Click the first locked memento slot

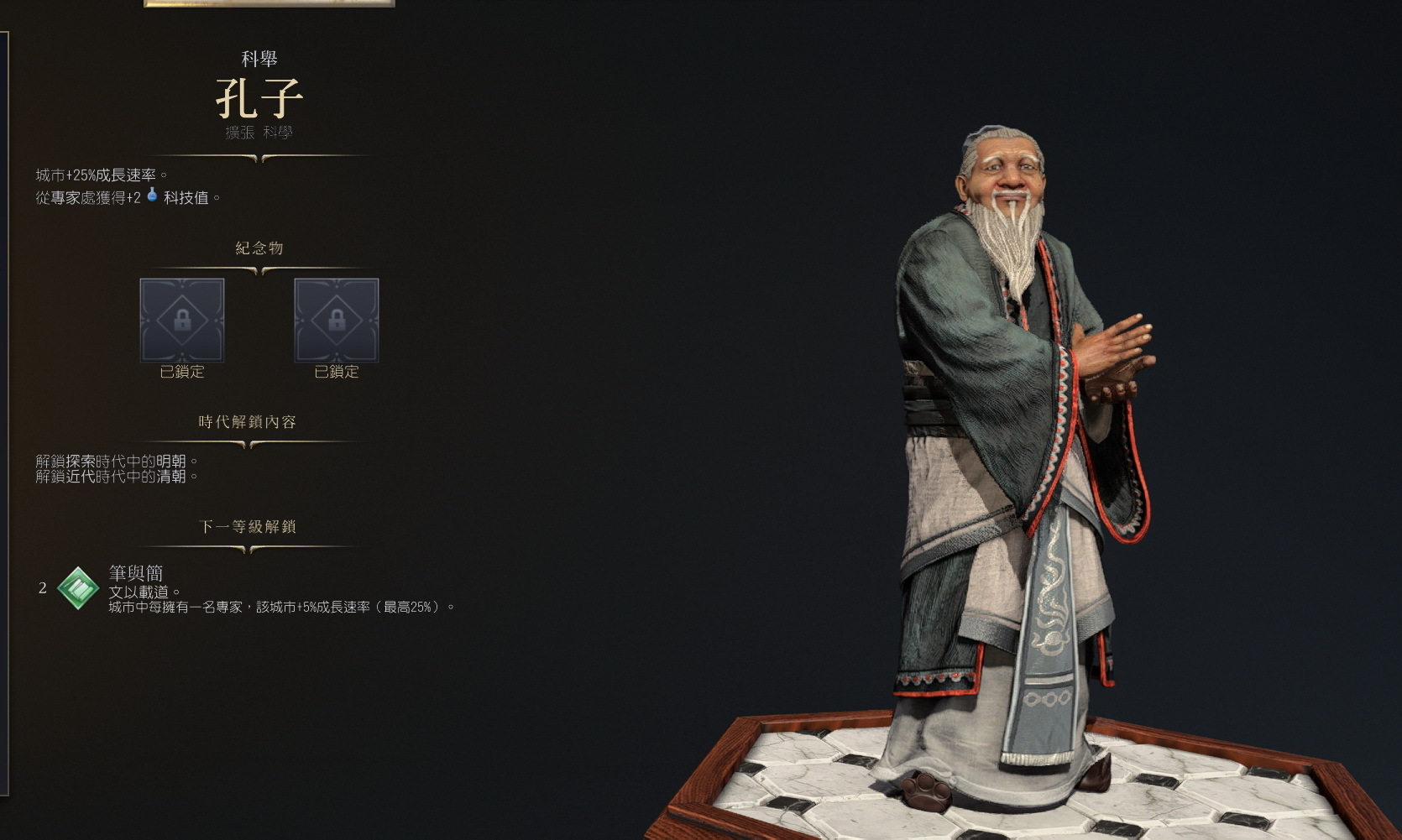pos(182,321)
